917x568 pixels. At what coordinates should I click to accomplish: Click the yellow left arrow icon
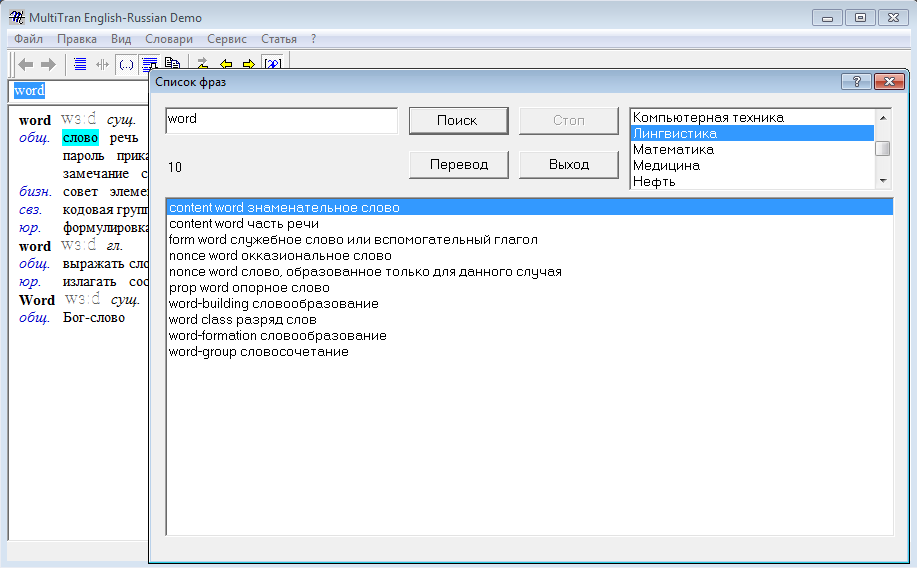[x=226, y=64]
